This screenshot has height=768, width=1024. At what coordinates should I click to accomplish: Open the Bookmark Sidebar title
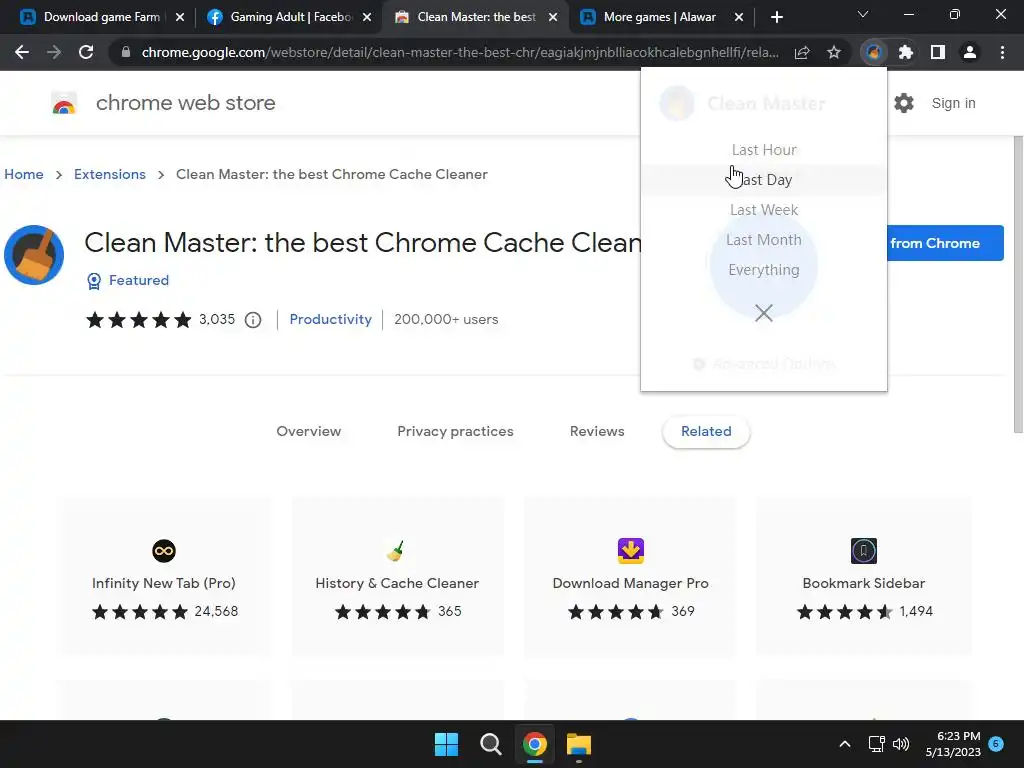pyautogui.click(x=863, y=583)
